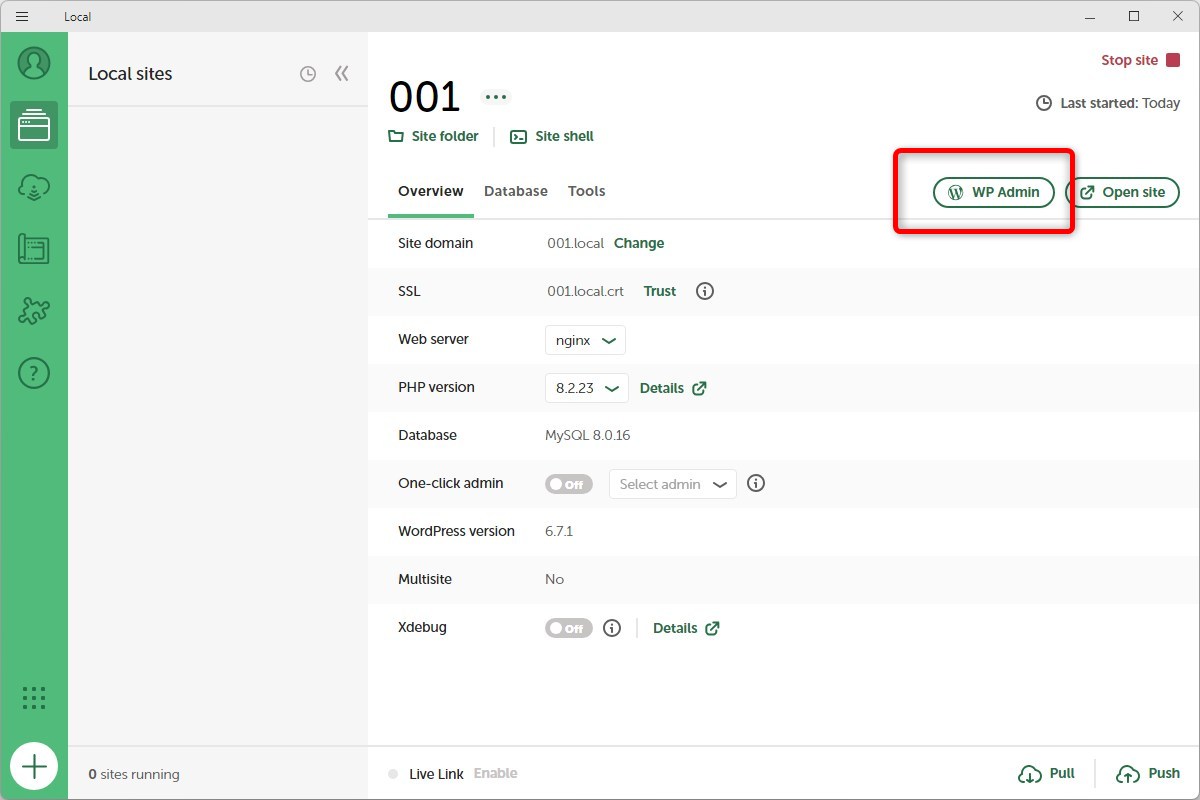This screenshot has height=800, width=1200.
Task: Open the 001 site options ellipsis
Action: (x=496, y=97)
